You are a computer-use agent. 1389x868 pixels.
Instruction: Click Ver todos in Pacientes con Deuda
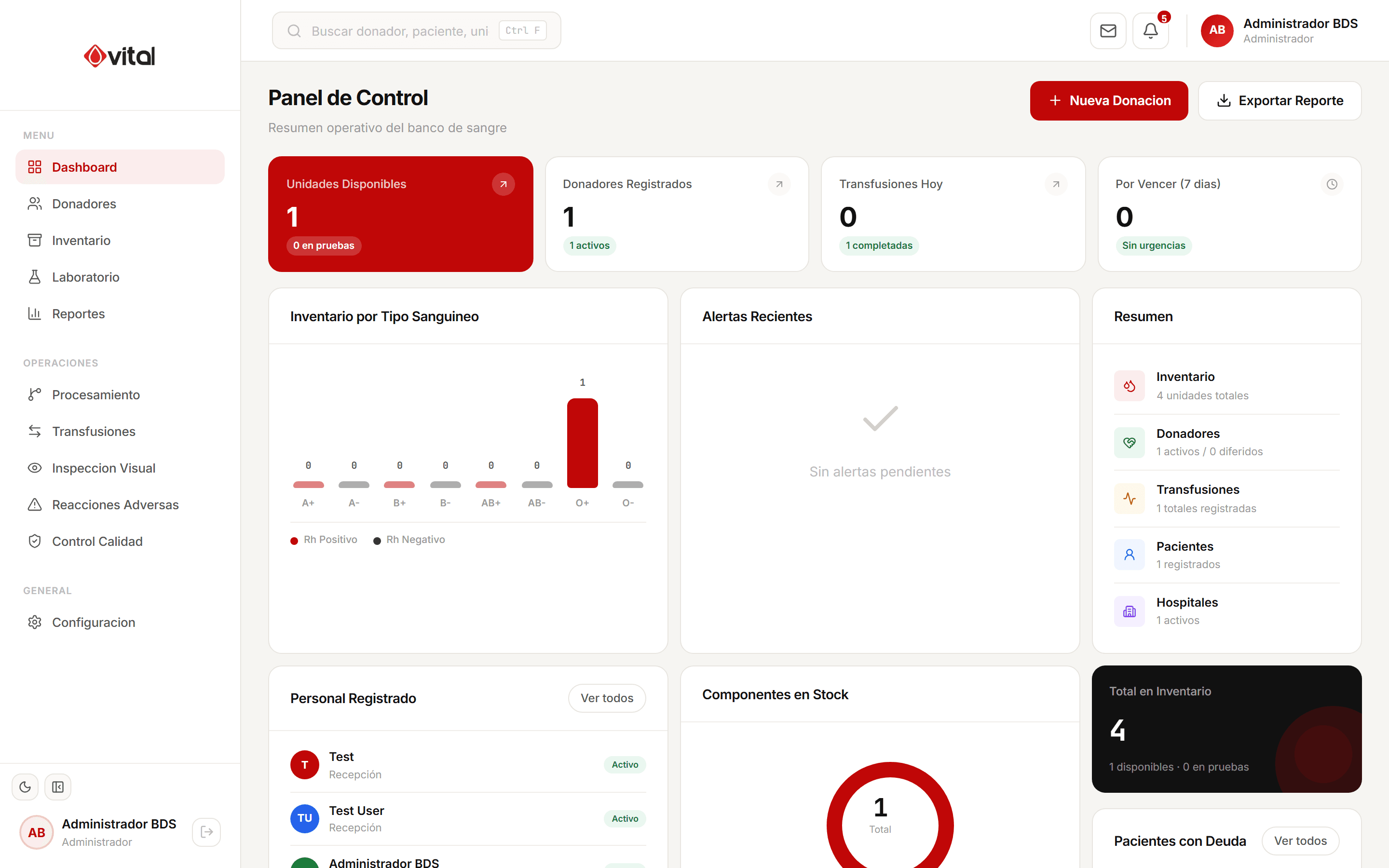[1300, 841]
